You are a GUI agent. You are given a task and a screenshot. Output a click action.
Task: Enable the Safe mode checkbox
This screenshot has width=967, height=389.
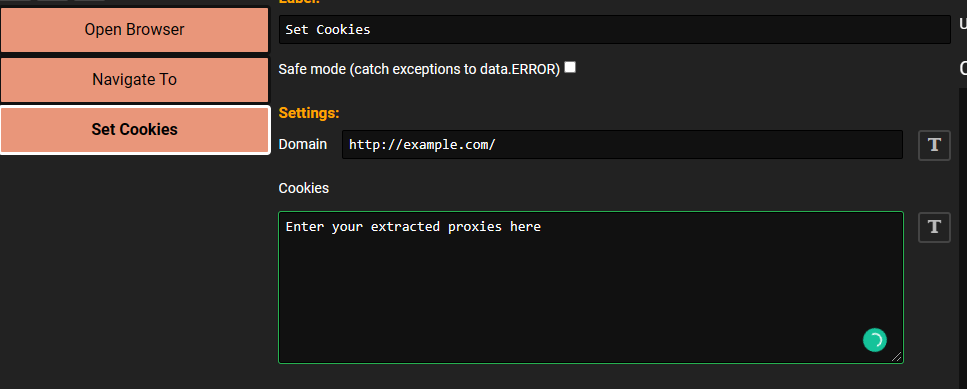(x=570, y=67)
